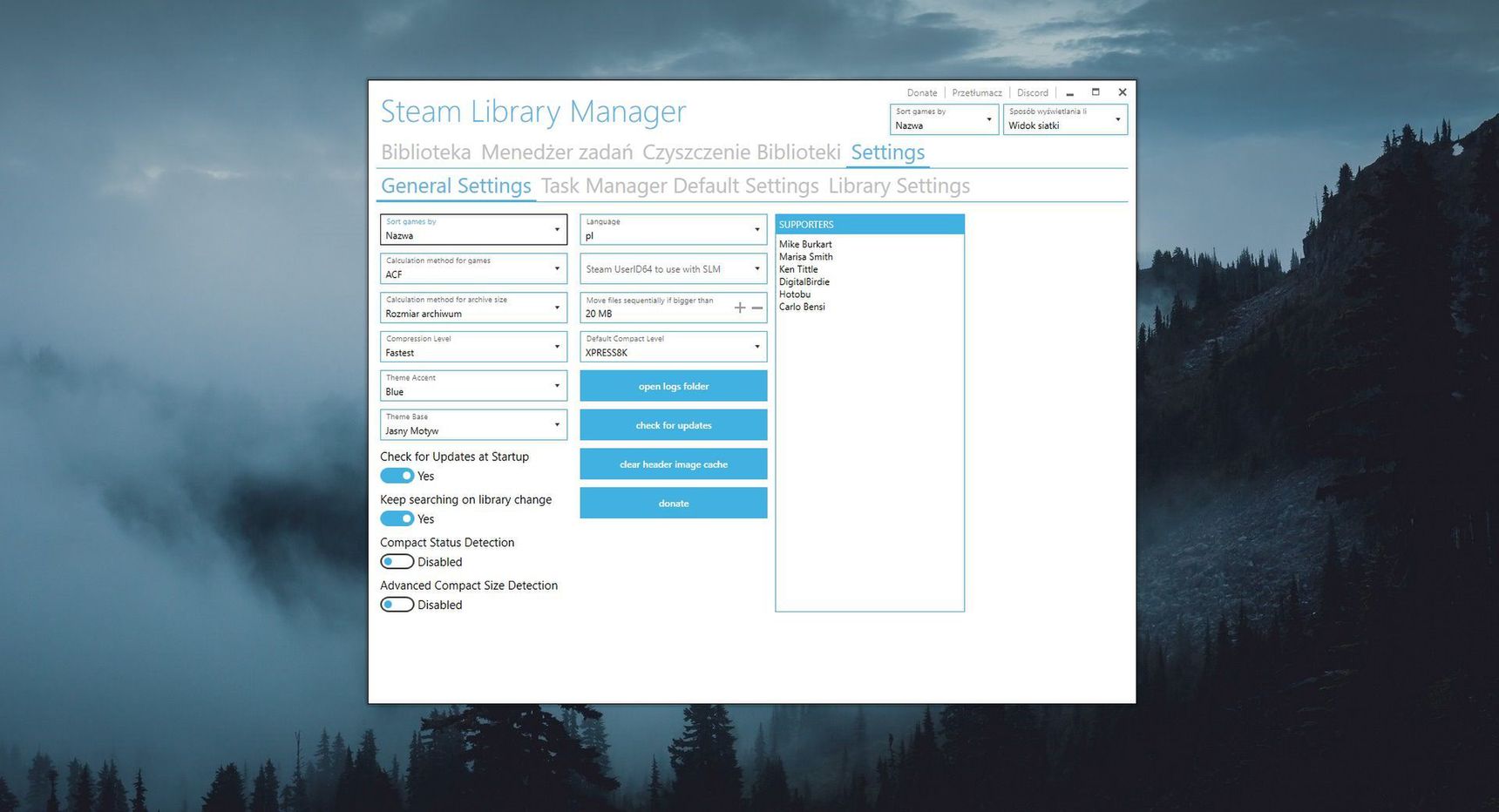Open the Calculation method for games dropdown
1499x812 pixels.
pos(473,268)
